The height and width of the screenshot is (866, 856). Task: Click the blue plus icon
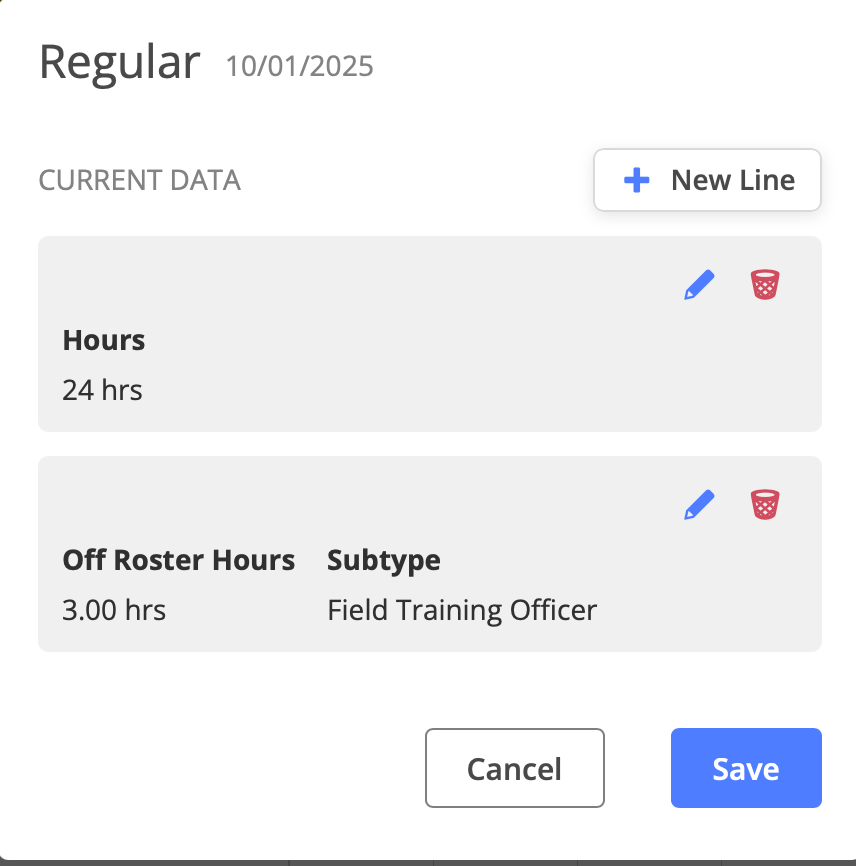(636, 180)
